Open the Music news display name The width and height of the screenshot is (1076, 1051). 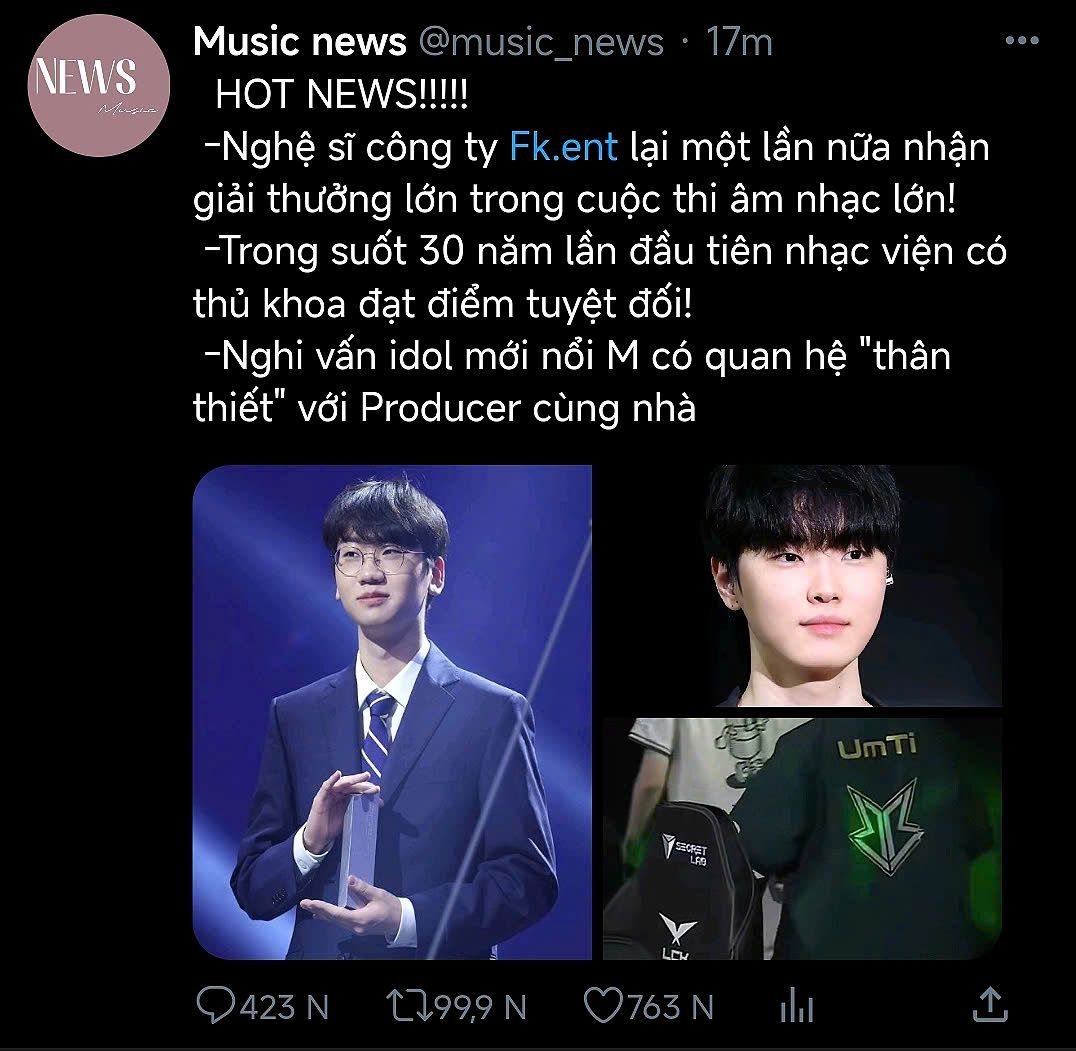click(x=299, y=42)
